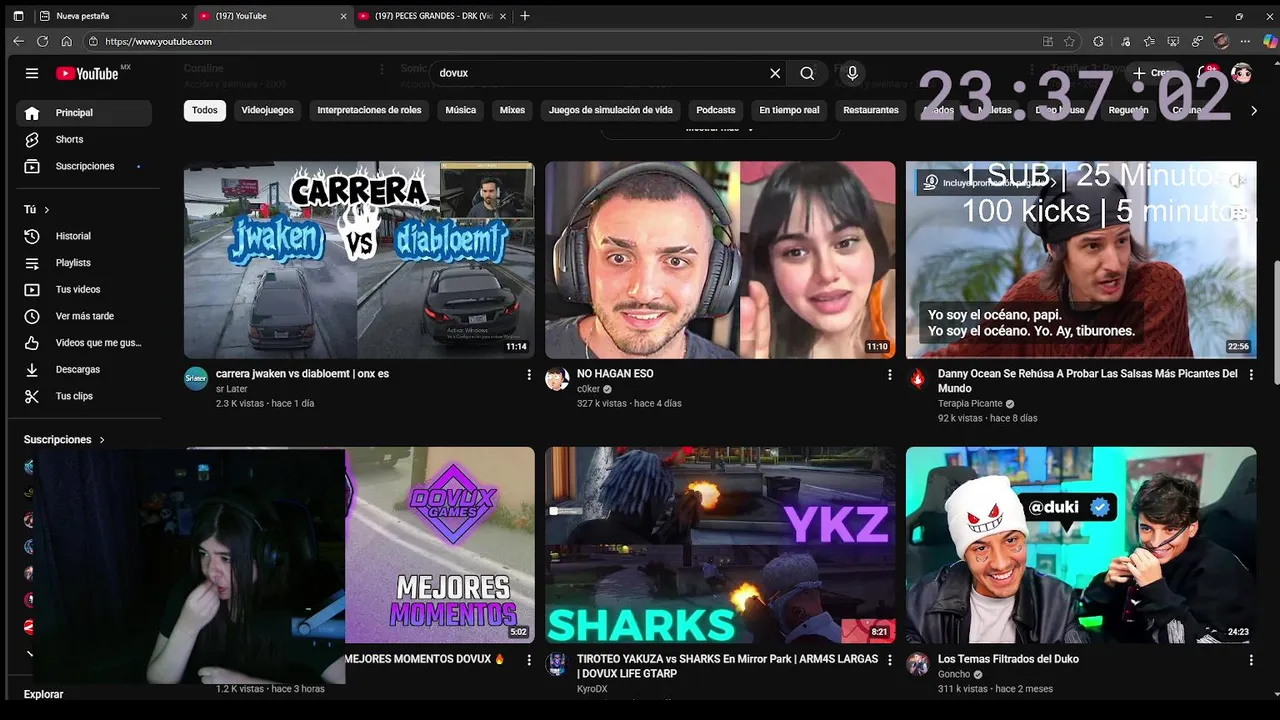The image size is (1280, 720).
Task: Go to Principal in the sidebar
Action: [x=84, y=113]
